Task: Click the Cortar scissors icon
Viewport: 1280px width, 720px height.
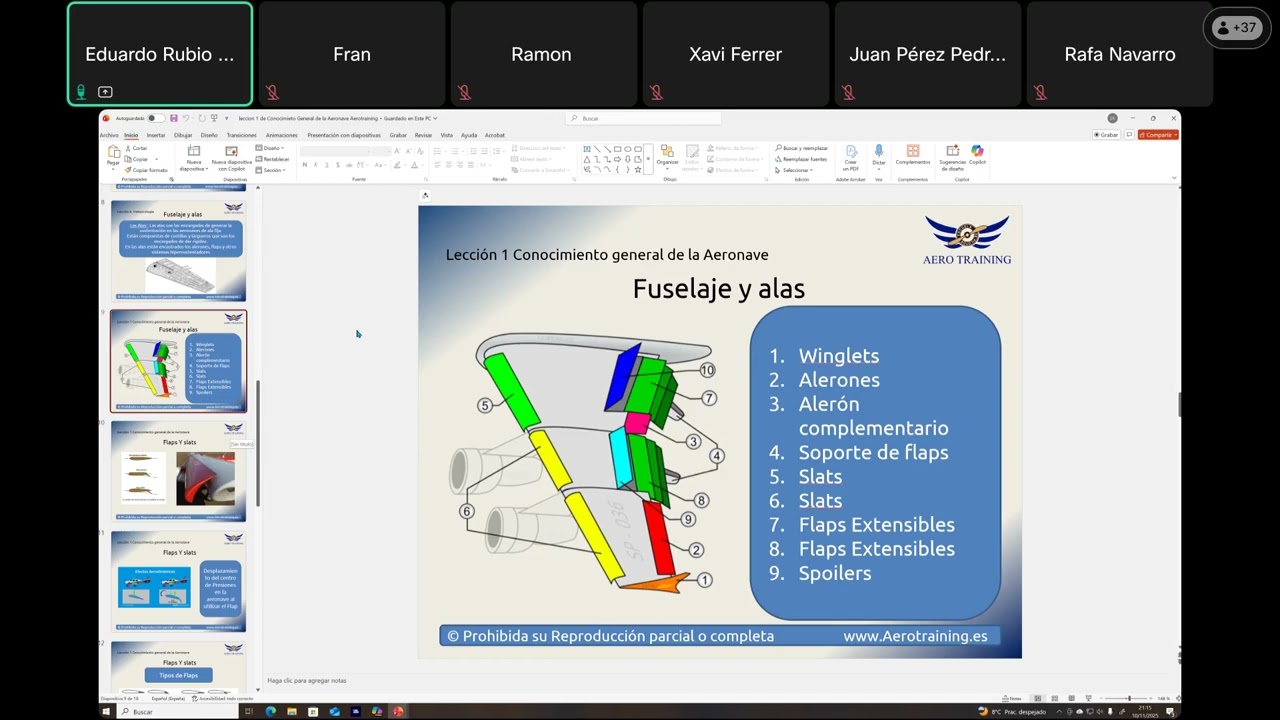Action: coord(128,148)
